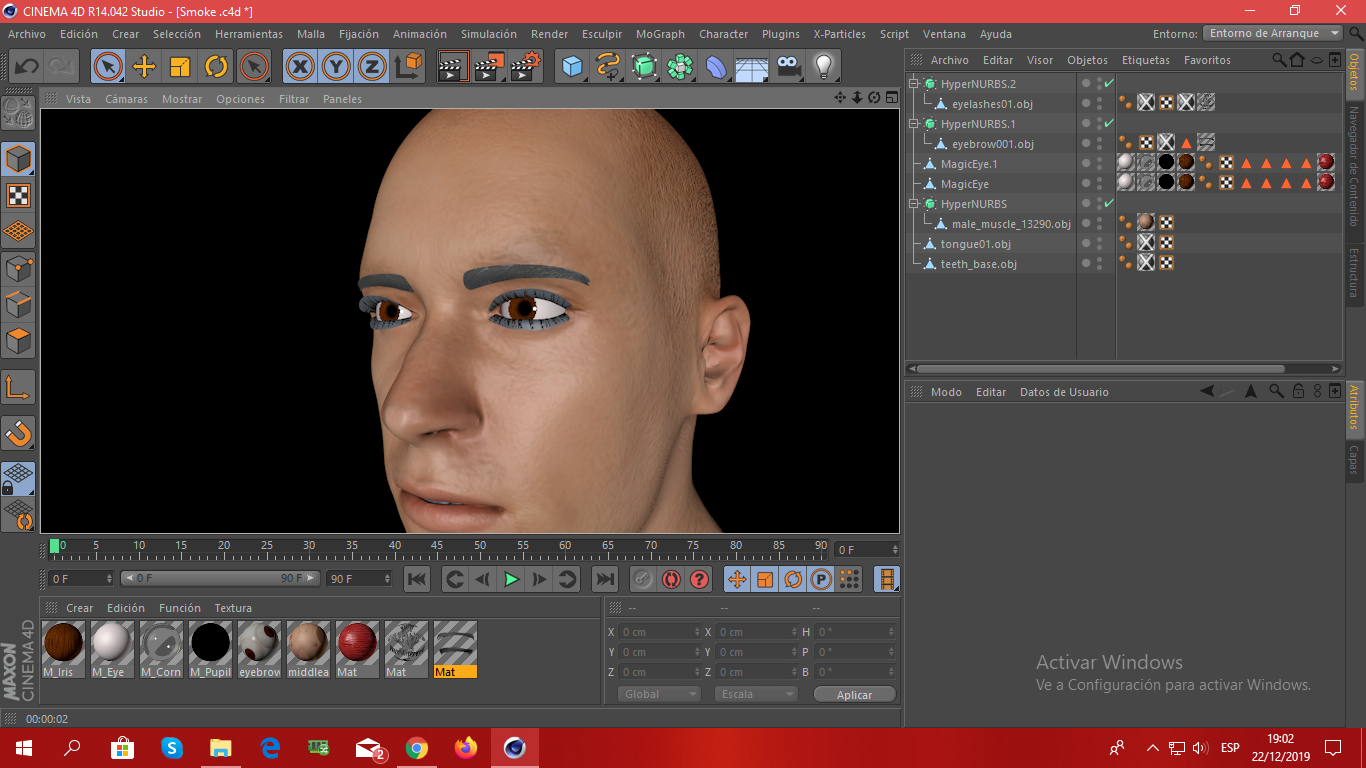The image size is (1366, 768).
Task: Toggle Y-axis lock button
Action: 336,67
